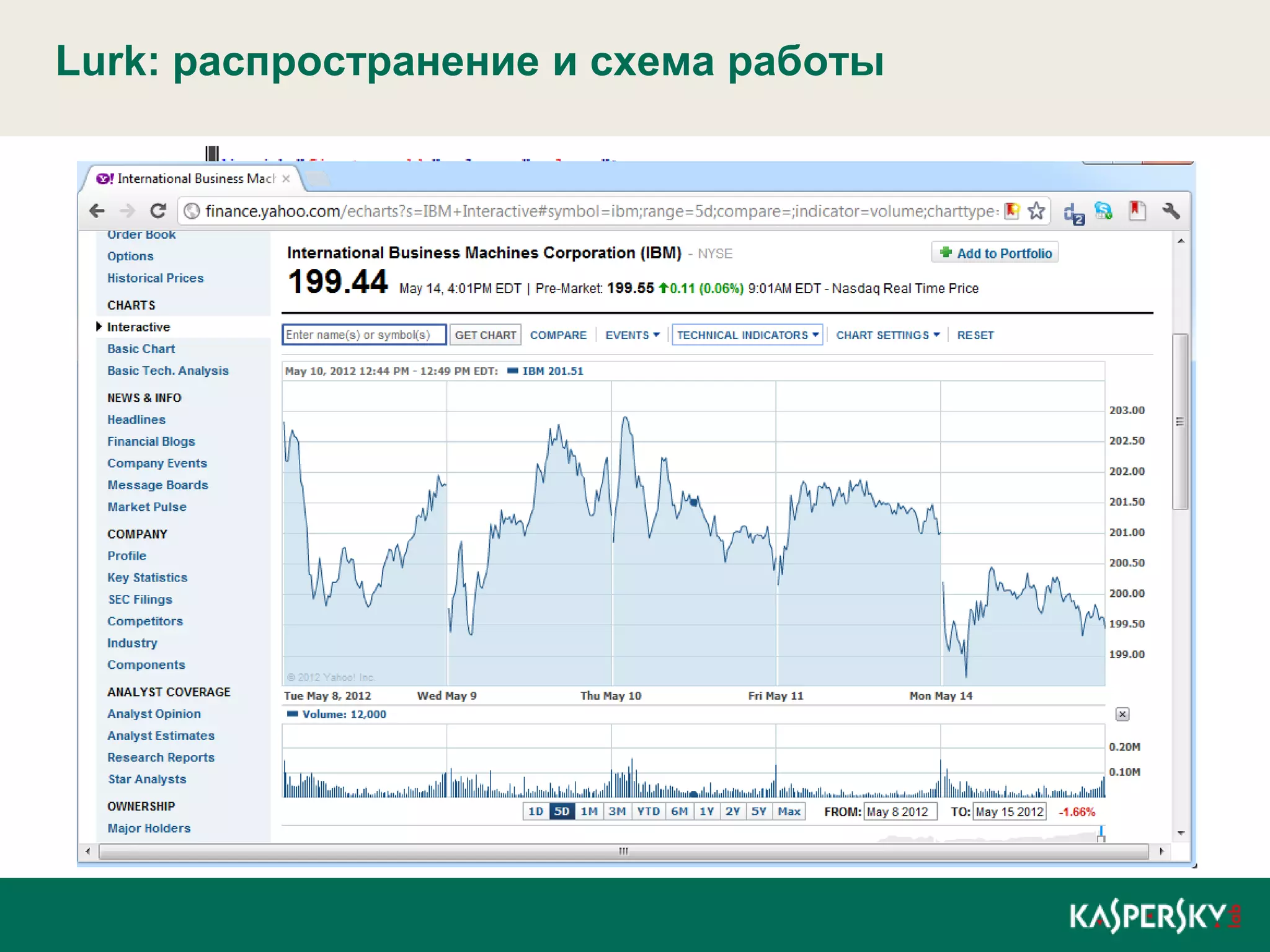Open SEC Filings link
This screenshot has width=1270, height=952.
coord(140,599)
